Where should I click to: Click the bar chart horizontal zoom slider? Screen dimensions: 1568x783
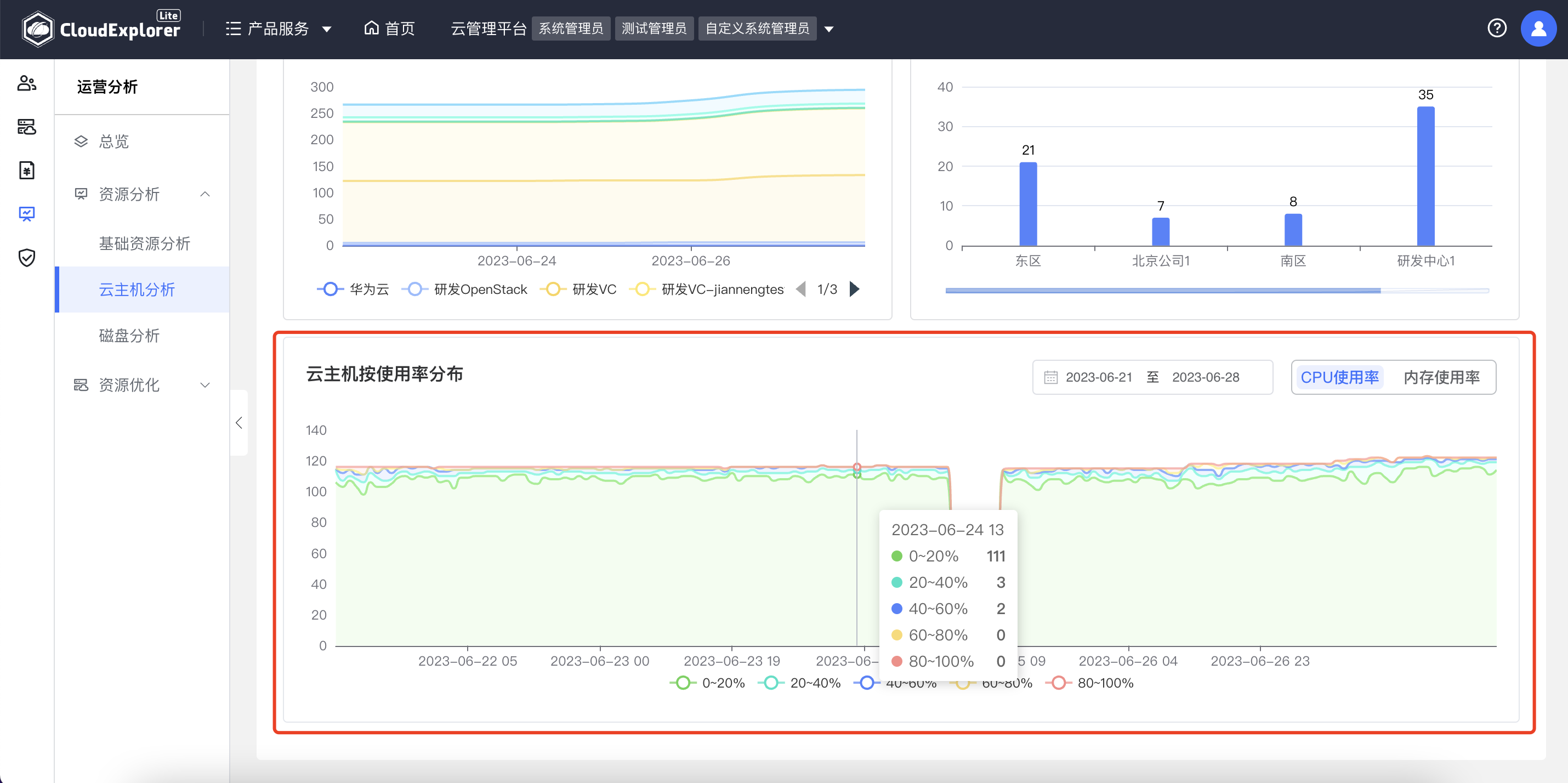point(1163,291)
